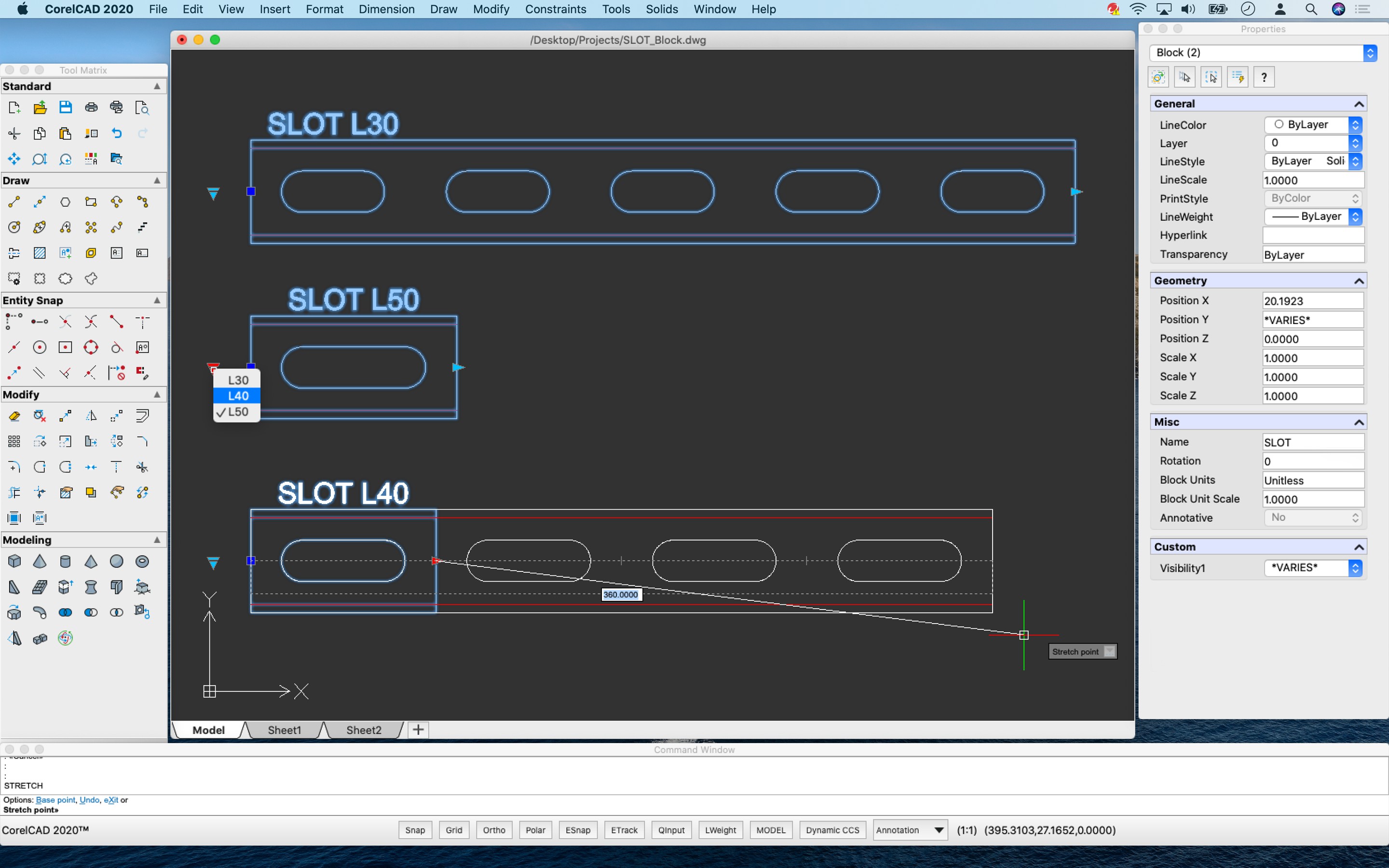
Task: Select the Sphere tool in Modeling
Action: point(117,561)
